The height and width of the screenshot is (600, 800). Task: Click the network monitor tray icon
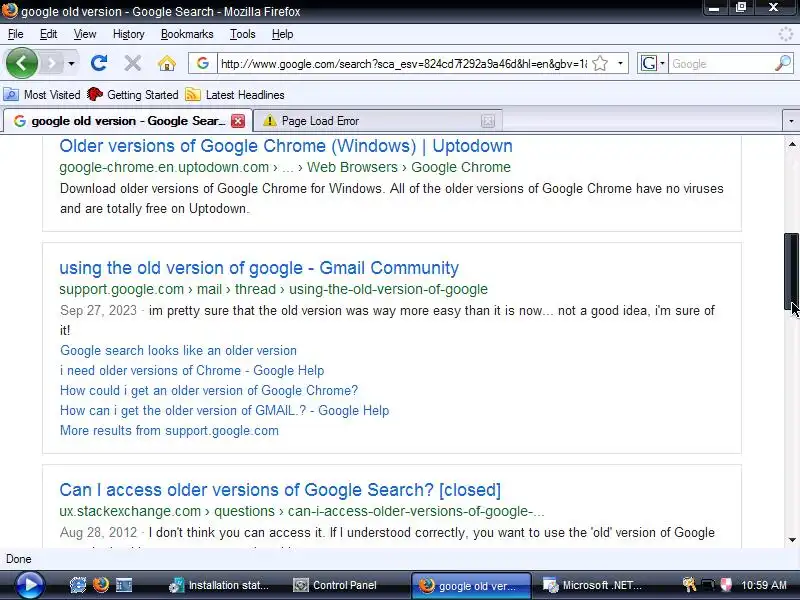coord(708,585)
